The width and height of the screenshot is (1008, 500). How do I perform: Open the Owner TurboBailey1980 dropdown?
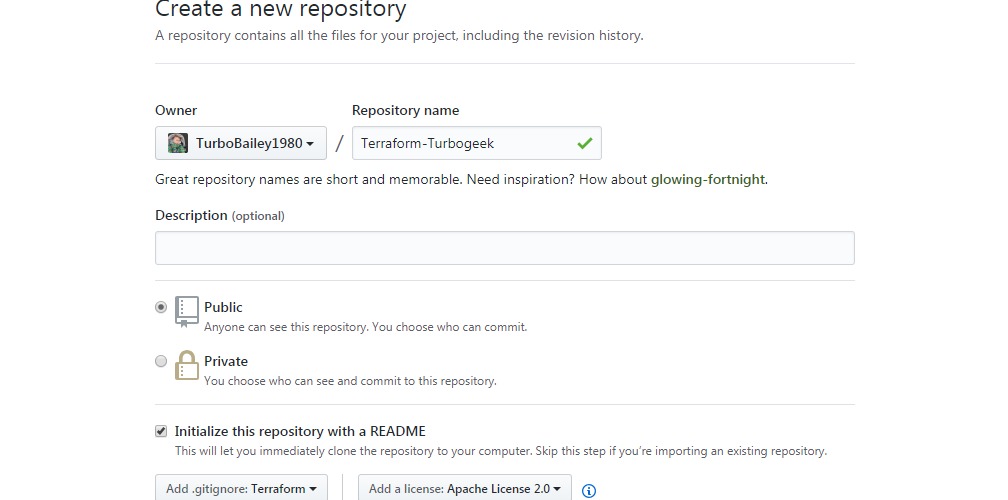(241, 143)
